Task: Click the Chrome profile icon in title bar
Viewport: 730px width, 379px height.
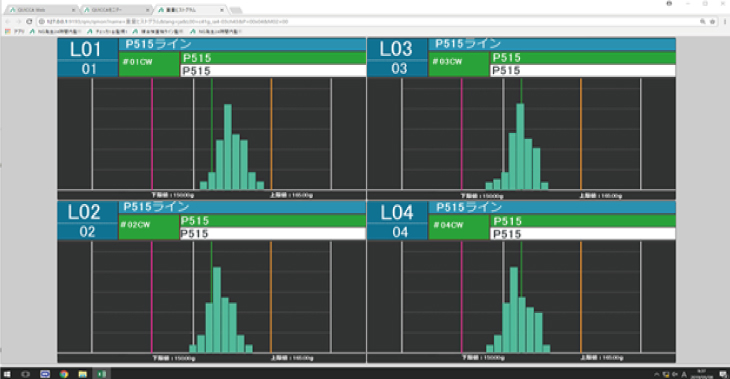Action: 669,4
